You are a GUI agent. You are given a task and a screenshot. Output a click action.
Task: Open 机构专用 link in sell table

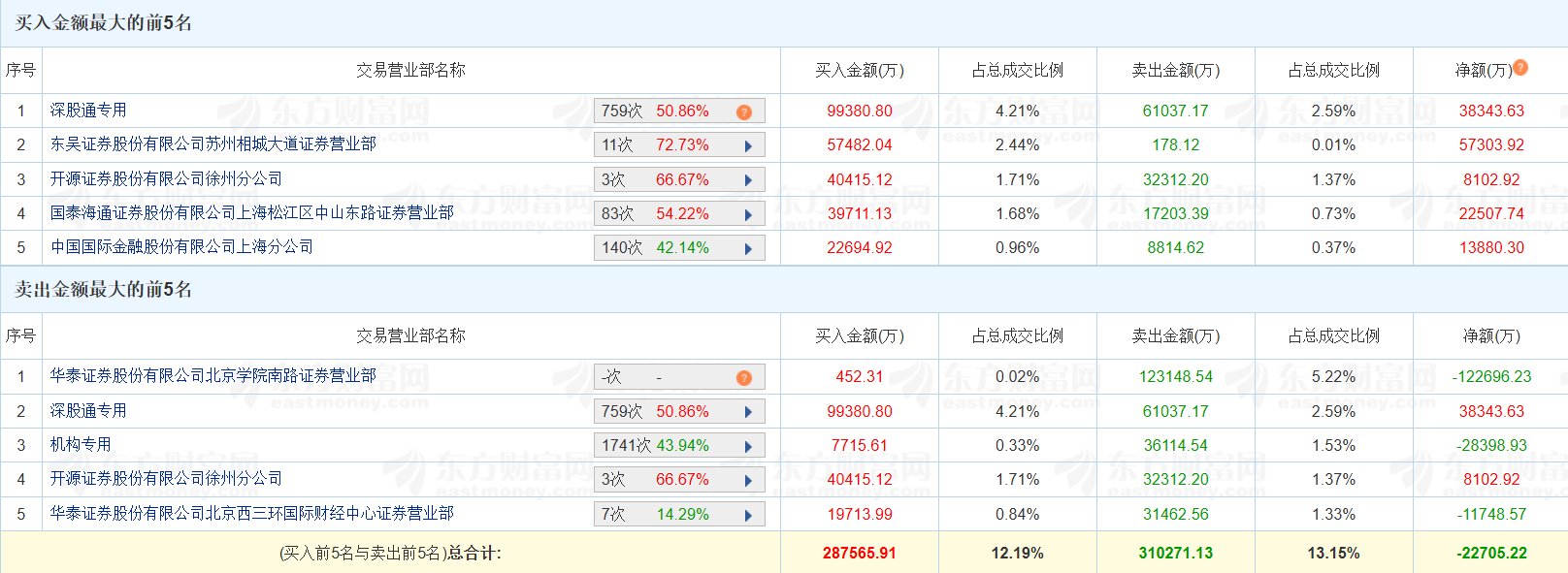pyautogui.click(x=81, y=445)
